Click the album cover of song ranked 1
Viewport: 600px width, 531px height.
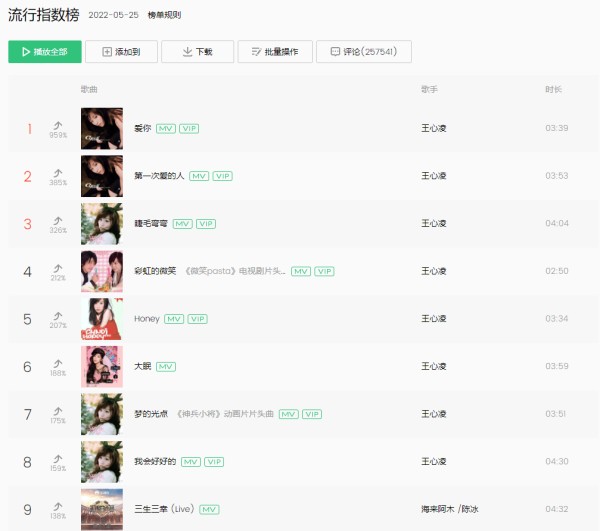pyautogui.click(x=102, y=129)
